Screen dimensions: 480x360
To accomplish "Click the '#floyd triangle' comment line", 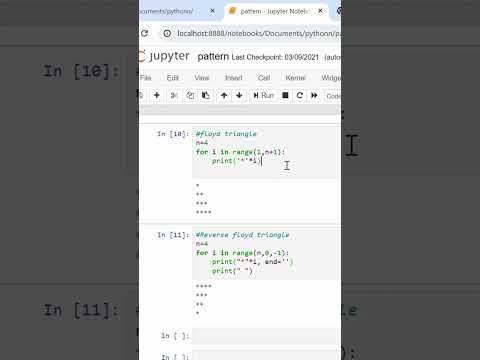I will coord(226,134).
